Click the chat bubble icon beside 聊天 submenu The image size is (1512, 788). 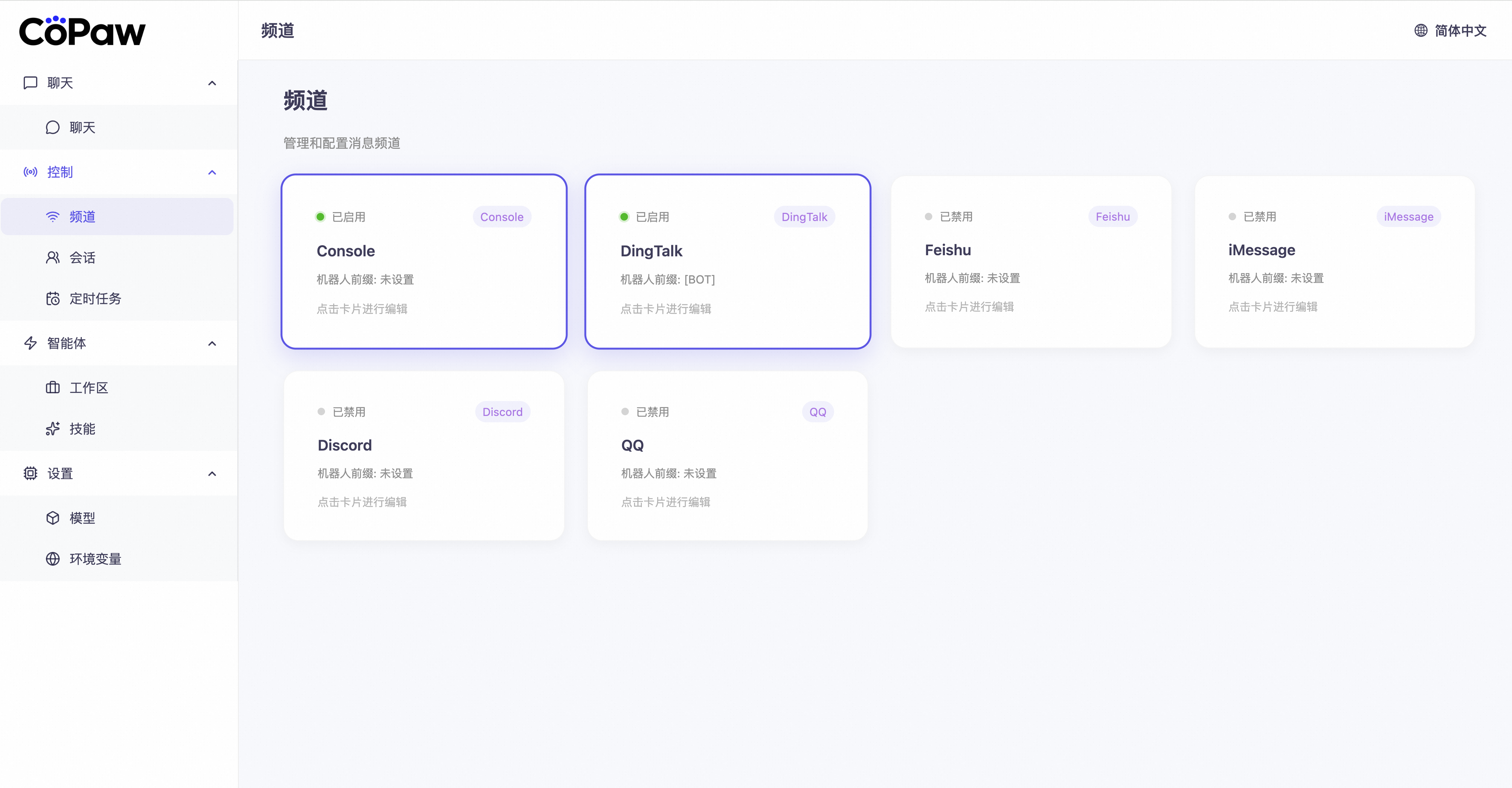(53, 127)
